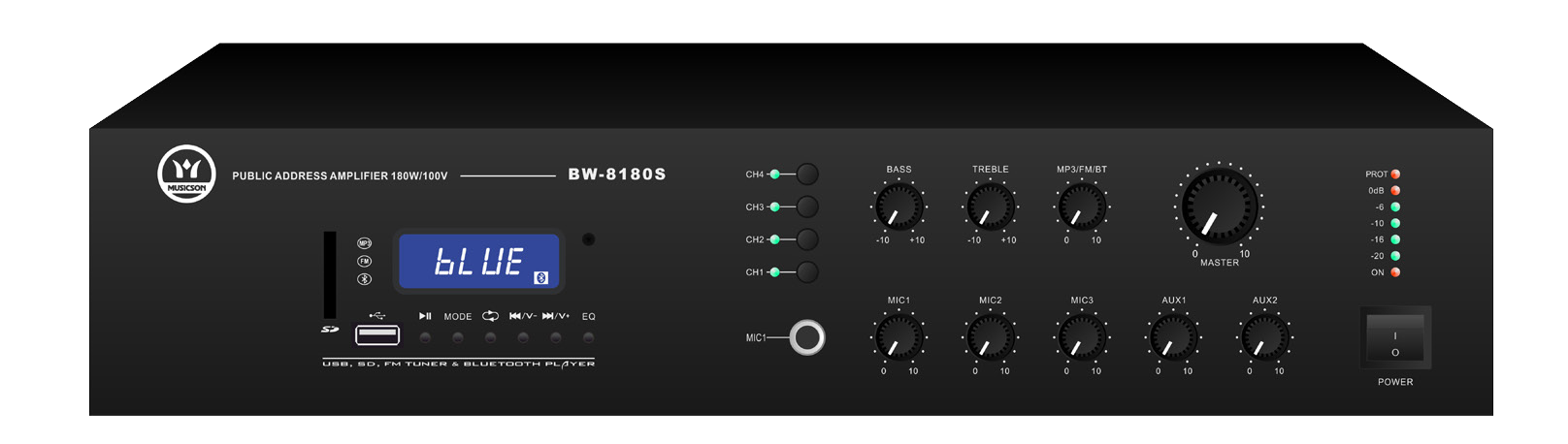Viewport: 1568px width, 444px height.
Task: Click the AUX2 level knob
Action: coord(1264,338)
